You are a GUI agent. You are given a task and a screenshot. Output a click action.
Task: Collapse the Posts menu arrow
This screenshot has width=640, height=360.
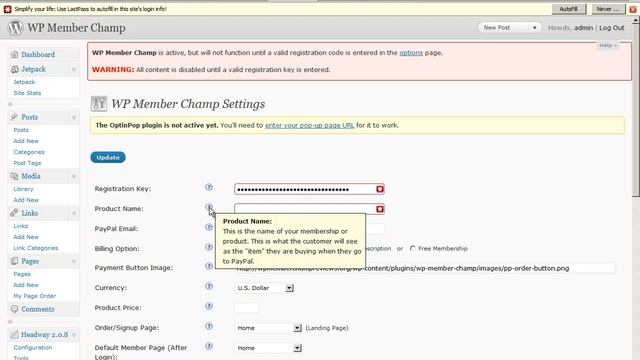pyautogui.click(x=74, y=118)
